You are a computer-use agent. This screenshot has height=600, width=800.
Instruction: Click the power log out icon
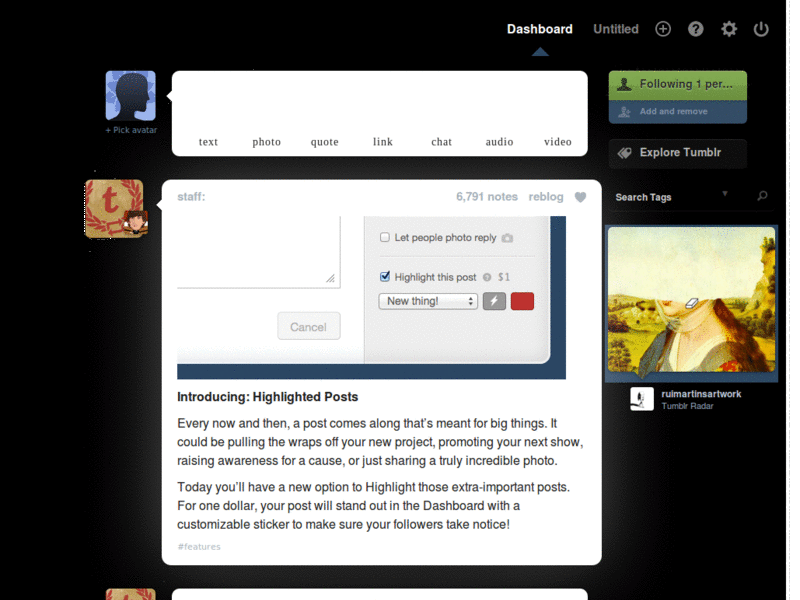click(x=761, y=29)
